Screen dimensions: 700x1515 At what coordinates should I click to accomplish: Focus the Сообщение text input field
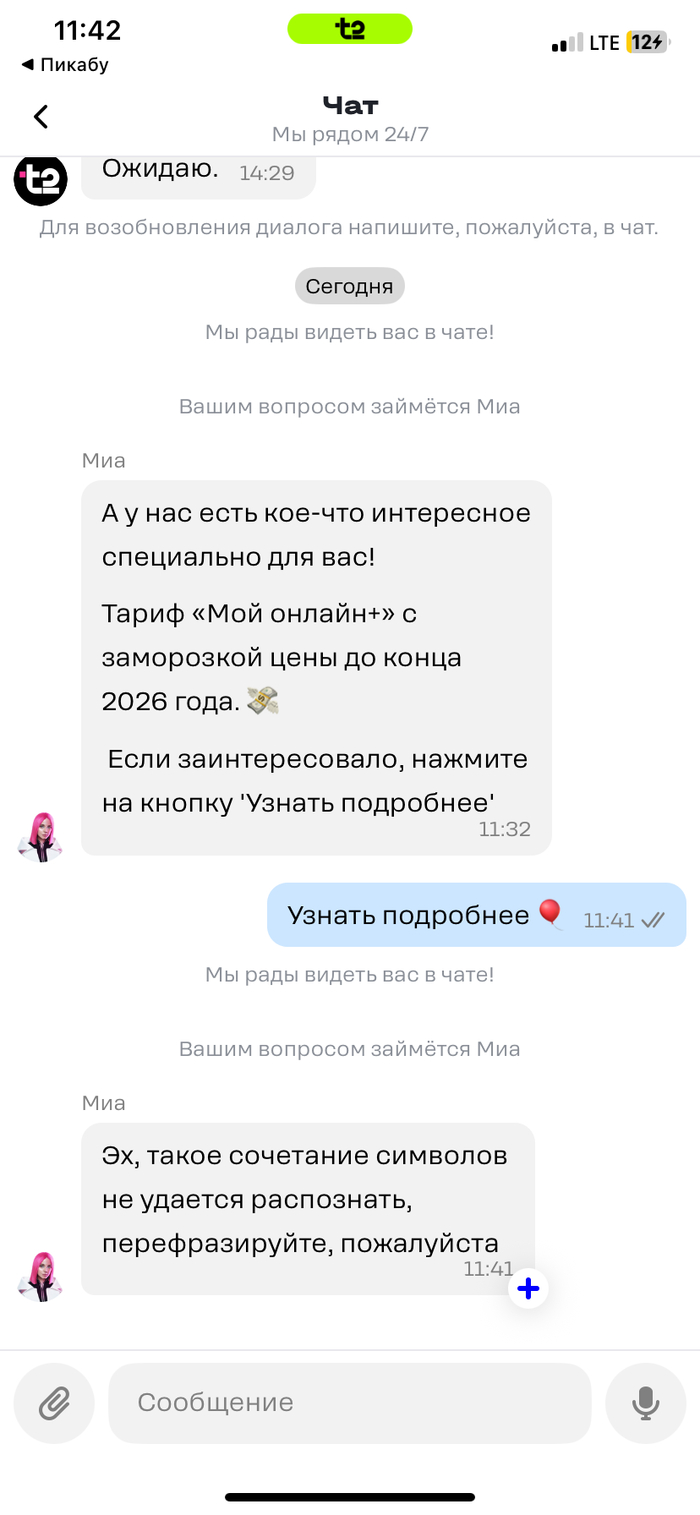pyautogui.click(x=350, y=1403)
